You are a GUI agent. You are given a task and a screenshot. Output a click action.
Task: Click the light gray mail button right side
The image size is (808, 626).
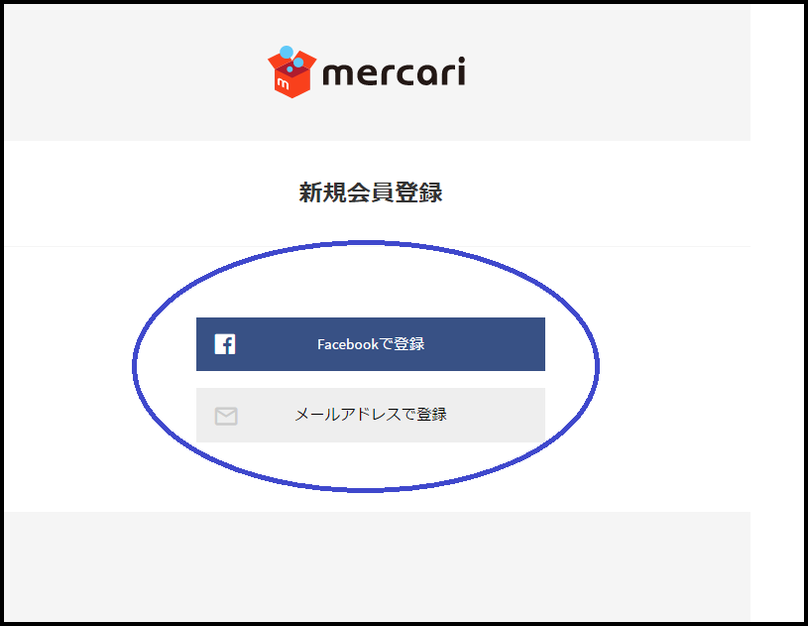pos(497,415)
